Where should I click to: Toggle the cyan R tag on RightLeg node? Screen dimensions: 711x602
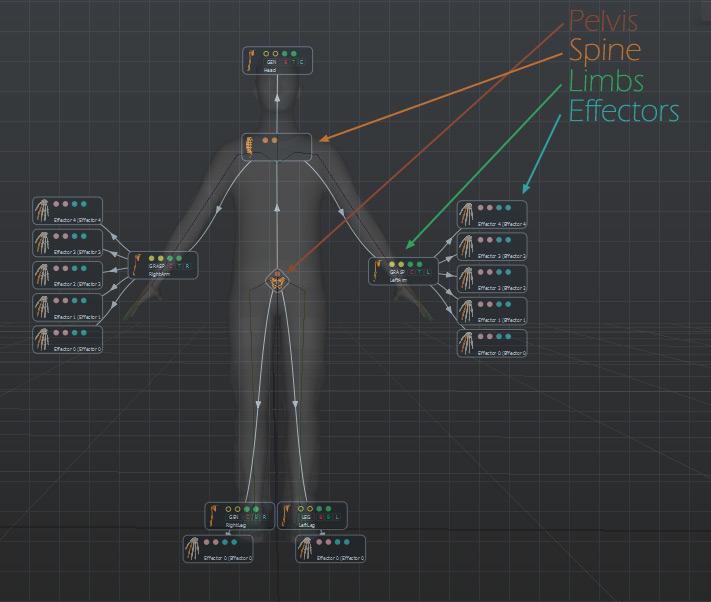pyautogui.click(x=264, y=517)
